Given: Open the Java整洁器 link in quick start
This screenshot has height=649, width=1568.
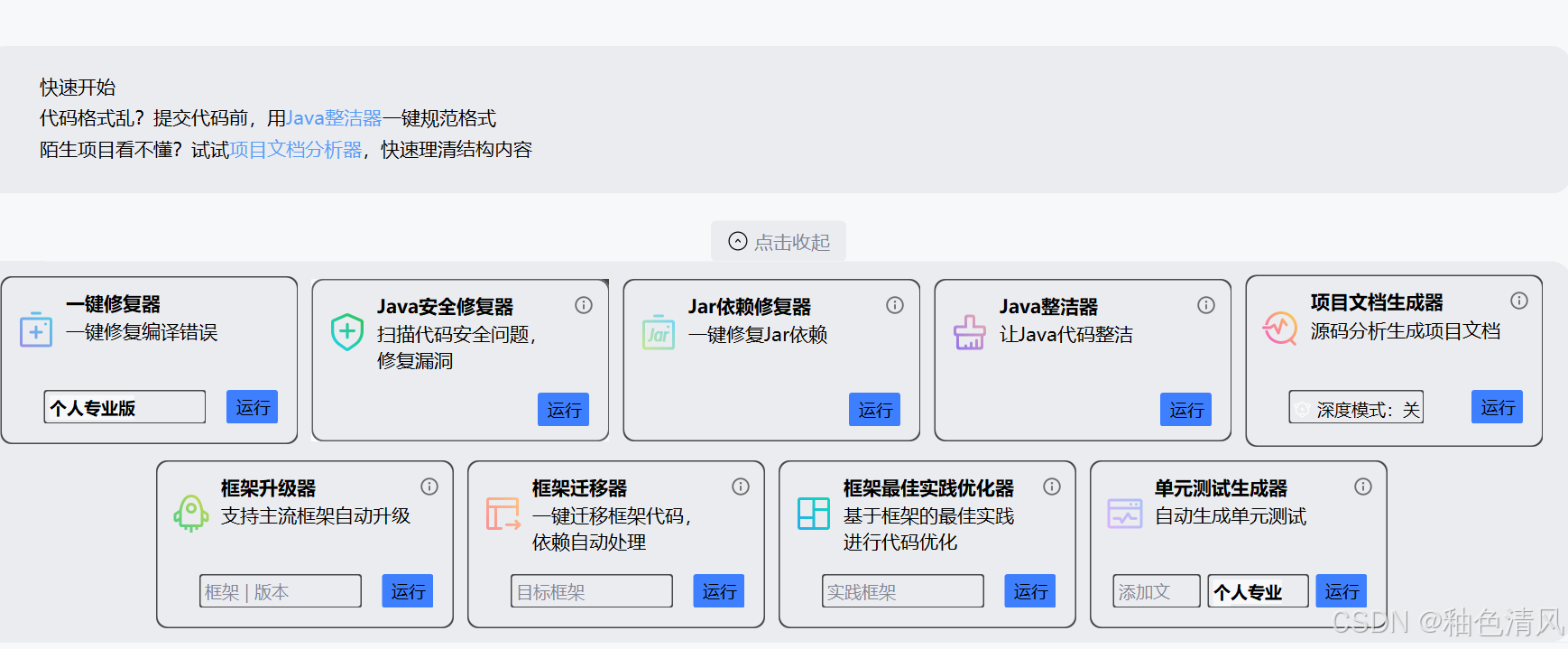Looking at the screenshot, I should pos(334,118).
